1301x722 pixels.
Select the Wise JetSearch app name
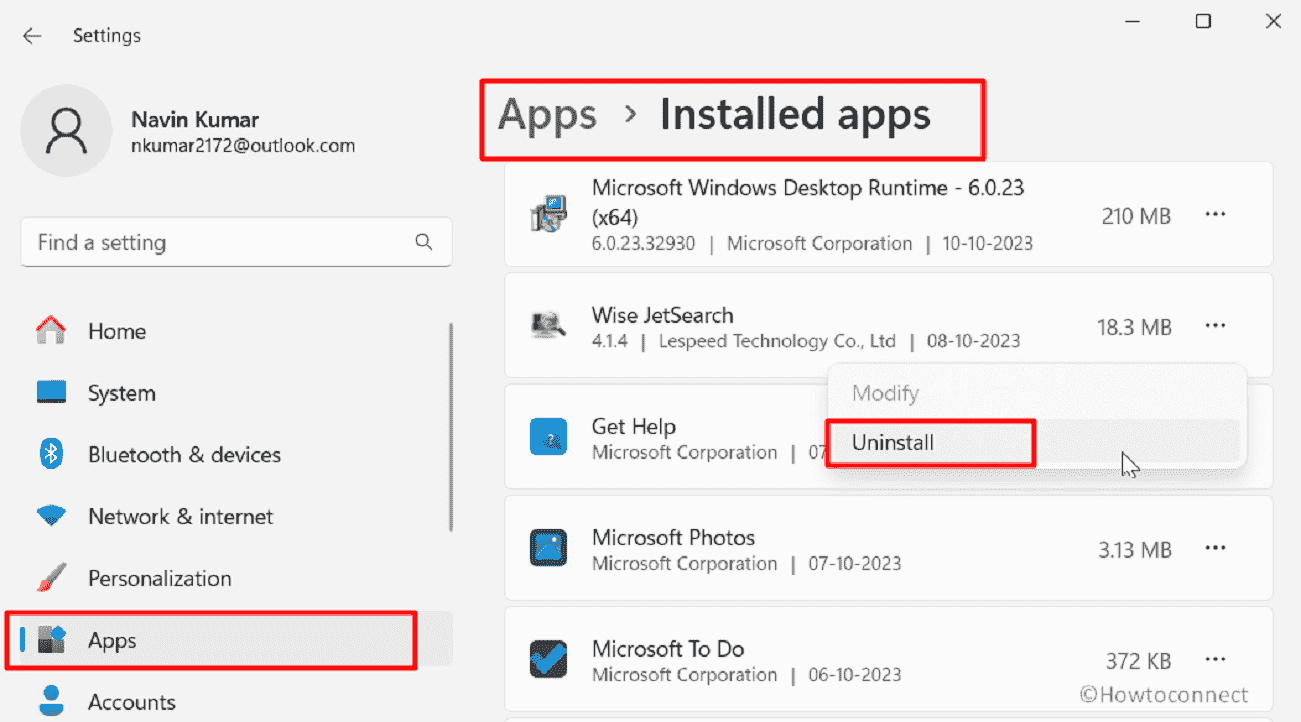pos(662,315)
